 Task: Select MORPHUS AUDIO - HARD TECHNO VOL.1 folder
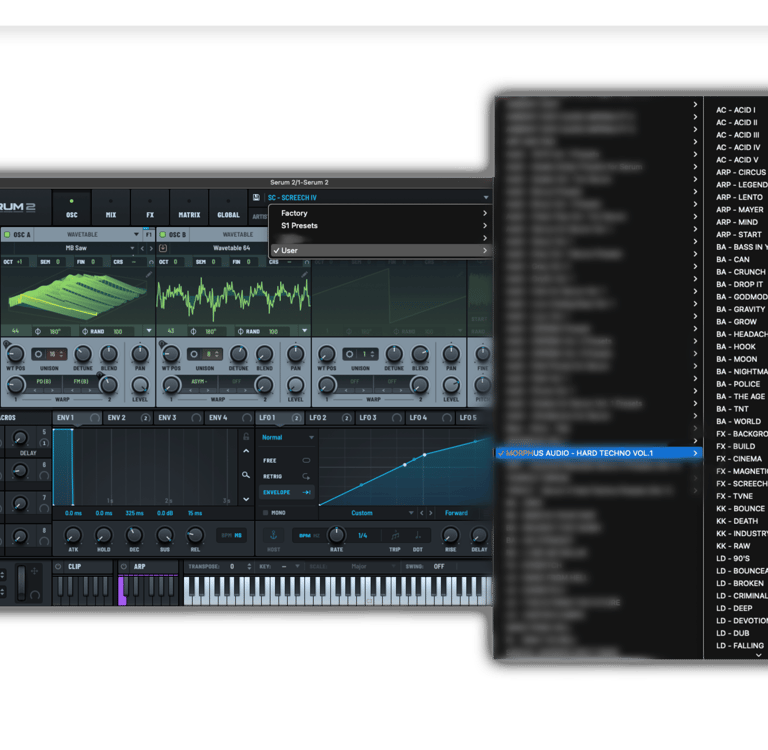coord(599,453)
